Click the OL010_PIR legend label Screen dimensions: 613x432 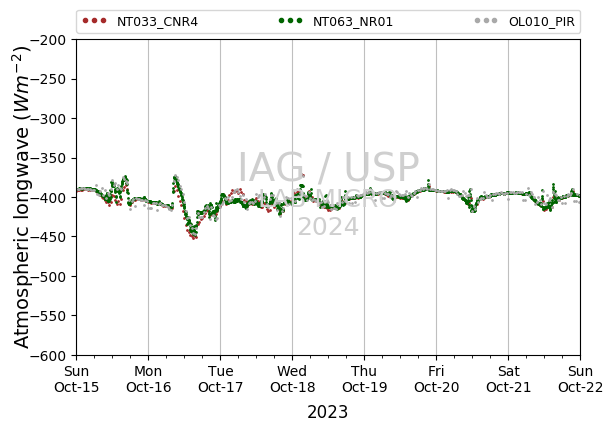(x=541, y=22)
